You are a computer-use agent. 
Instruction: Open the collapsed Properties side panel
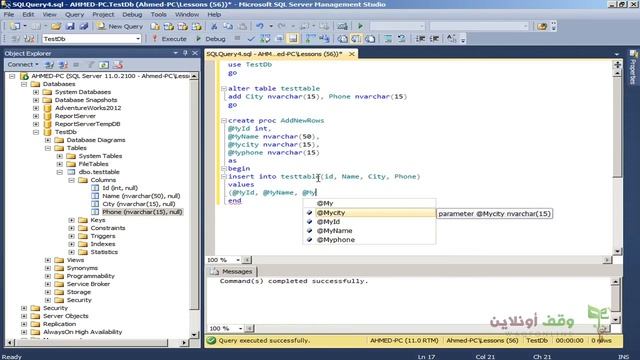[x=633, y=67]
